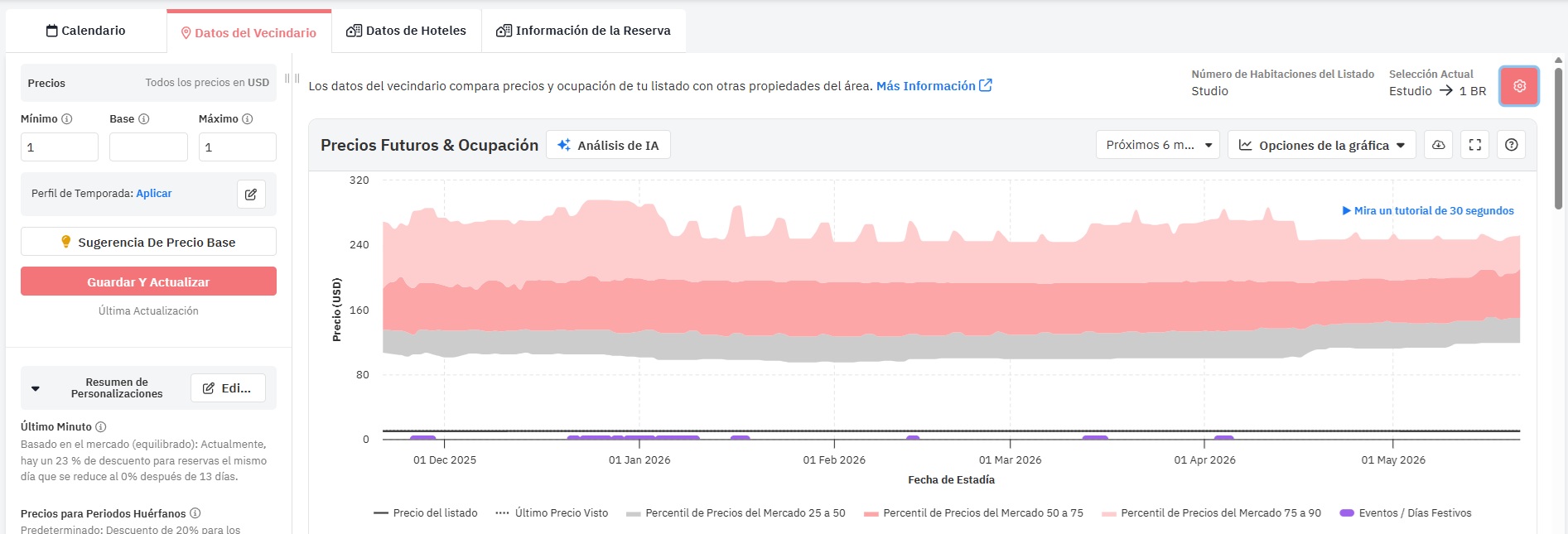
Task: Hide the Último Precio Visto series
Action: (x=552, y=513)
